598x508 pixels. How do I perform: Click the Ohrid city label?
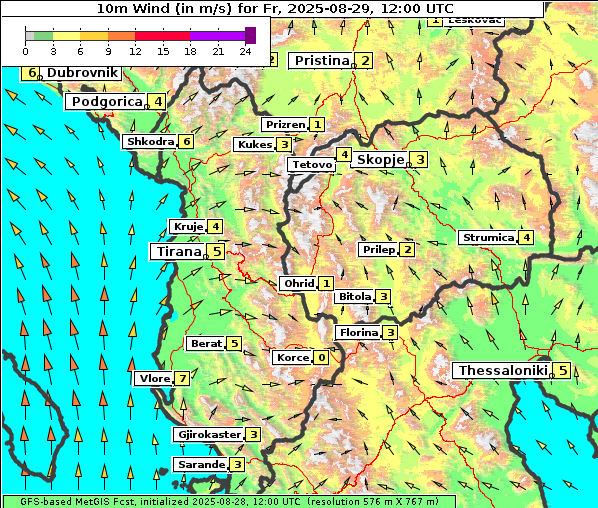click(299, 283)
